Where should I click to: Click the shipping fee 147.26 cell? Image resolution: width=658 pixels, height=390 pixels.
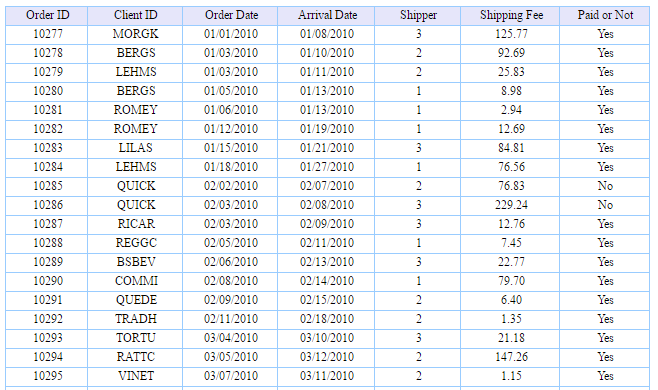click(x=511, y=357)
